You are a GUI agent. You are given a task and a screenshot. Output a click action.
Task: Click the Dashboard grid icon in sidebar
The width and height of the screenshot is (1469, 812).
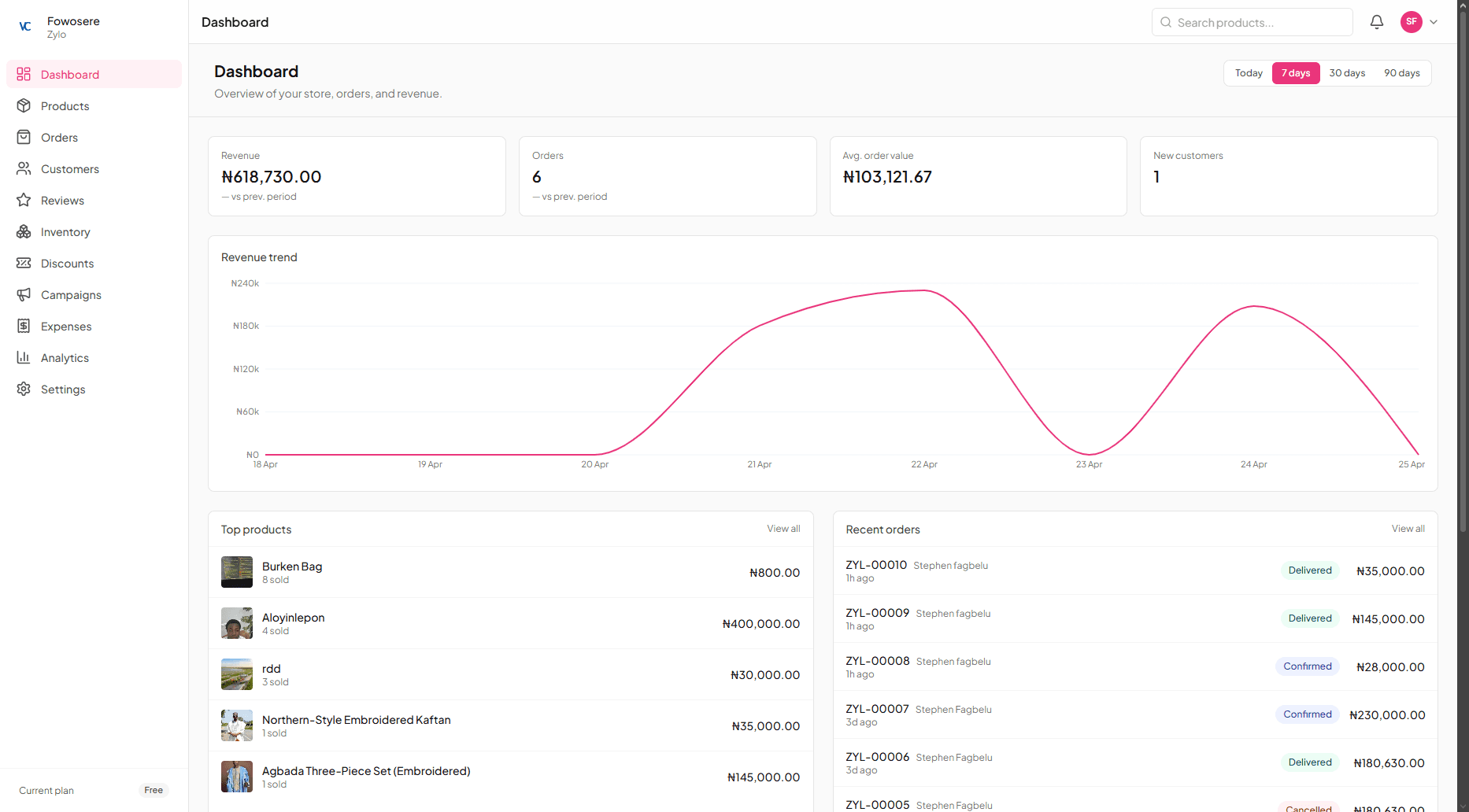(24, 74)
